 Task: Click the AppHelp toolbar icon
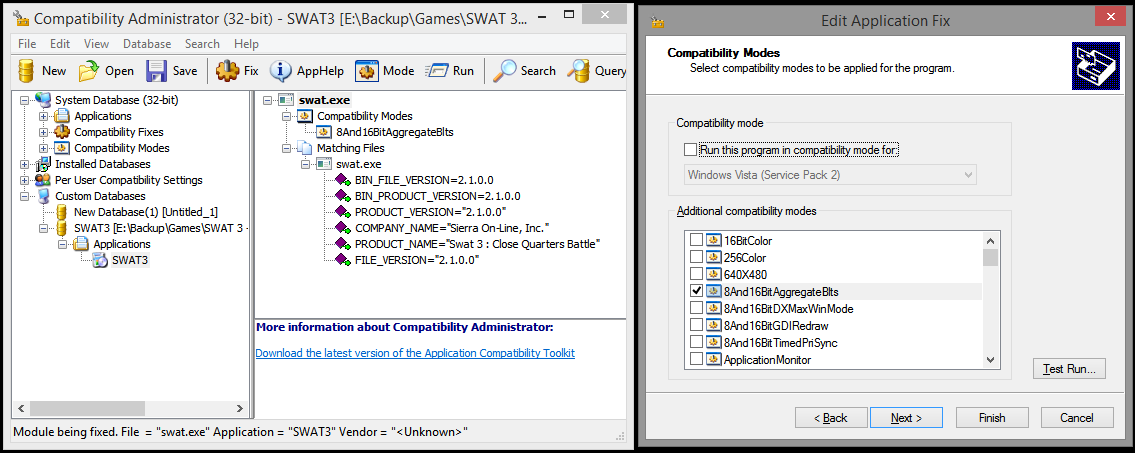(281, 70)
